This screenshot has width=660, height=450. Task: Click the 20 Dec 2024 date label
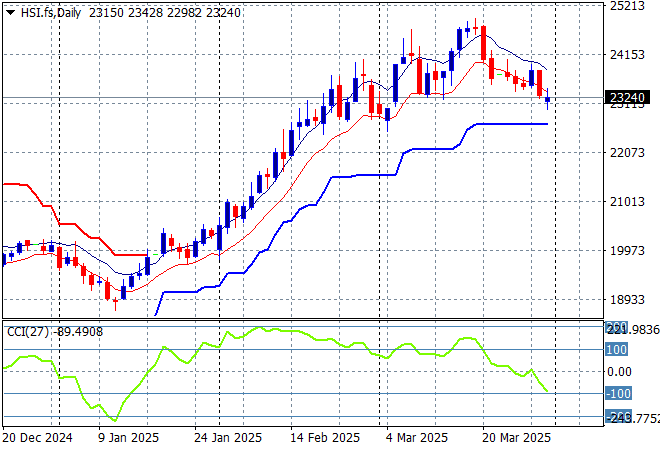click(38, 438)
